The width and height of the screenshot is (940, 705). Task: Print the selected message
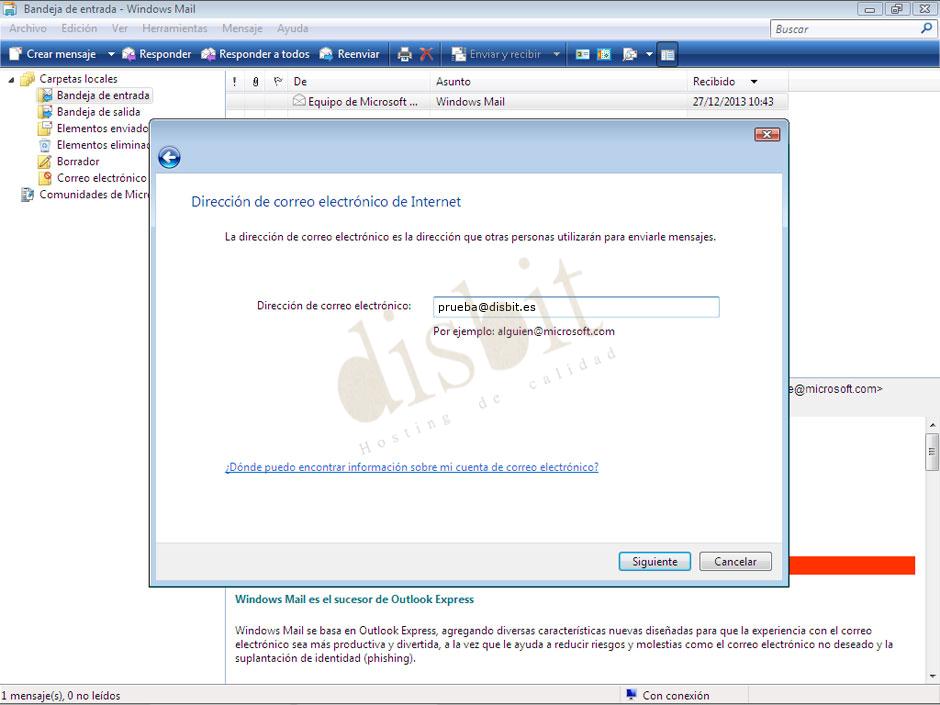click(x=404, y=54)
